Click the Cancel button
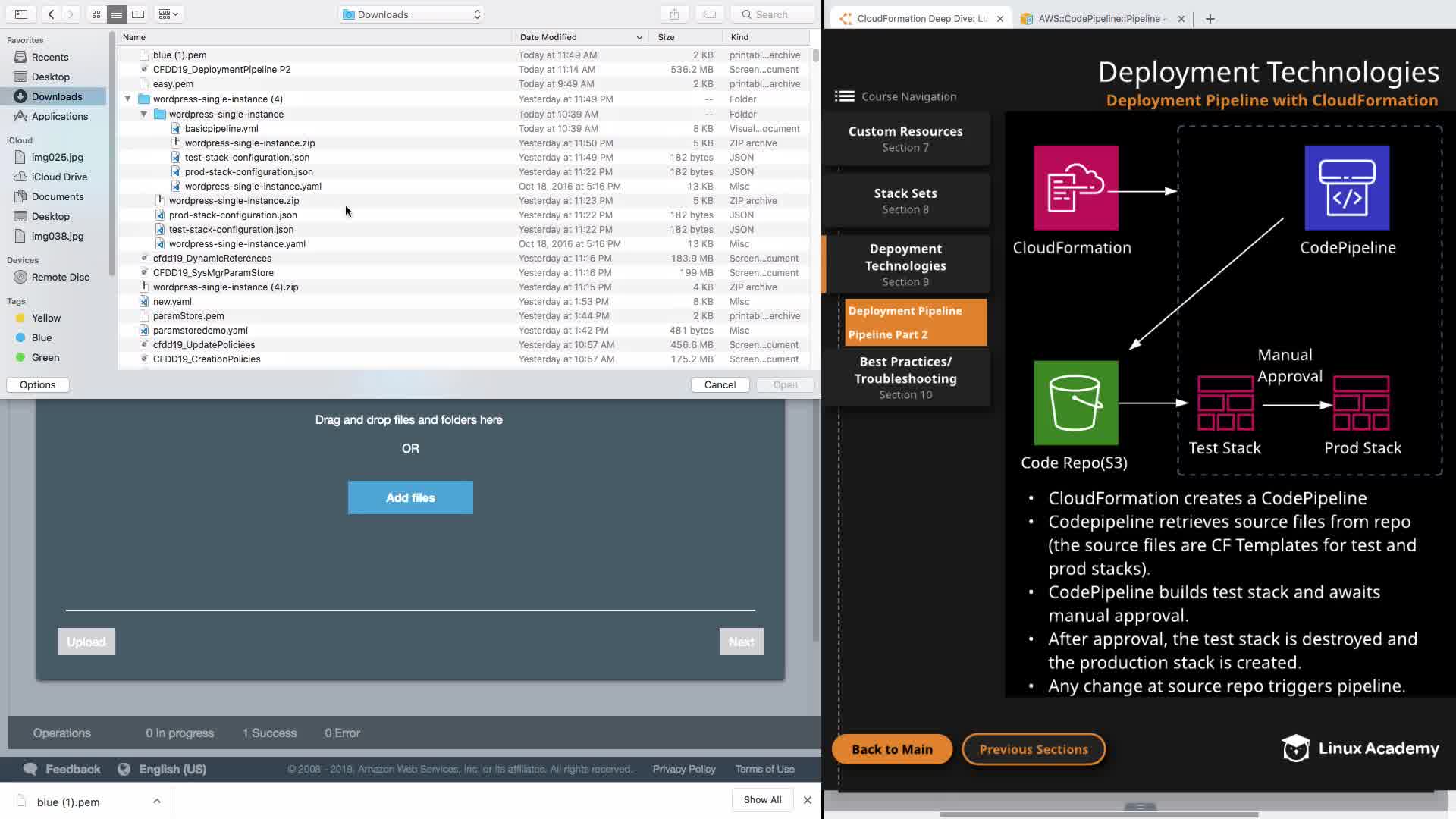 719,384
